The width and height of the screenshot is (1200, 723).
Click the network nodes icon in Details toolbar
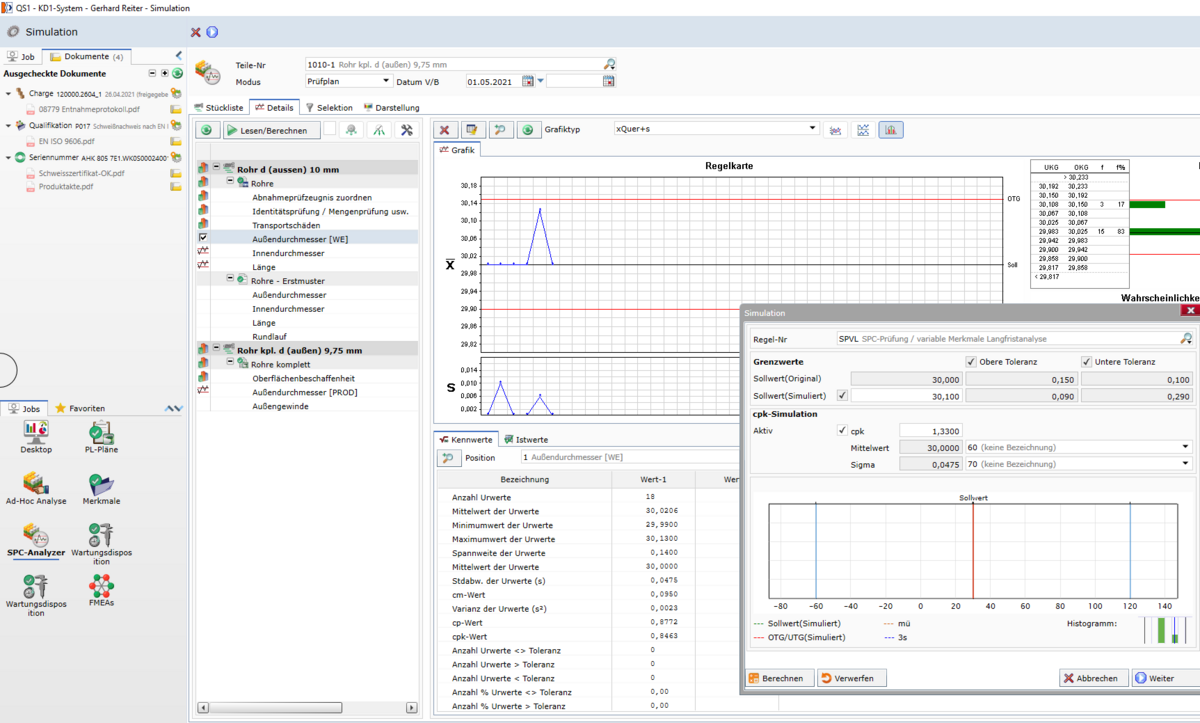(351, 130)
